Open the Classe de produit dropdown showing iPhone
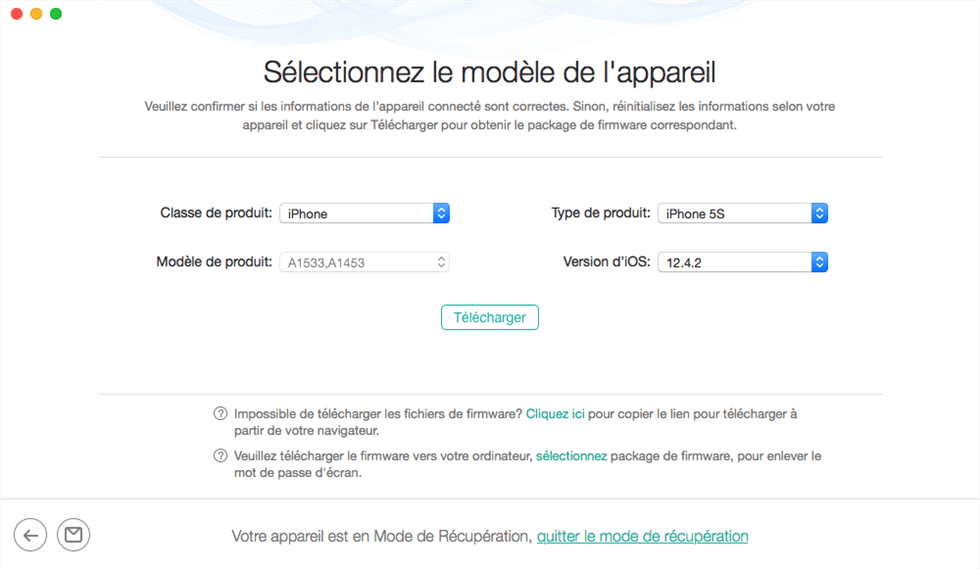Screen dimensions: 980x569 [x=364, y=213]
